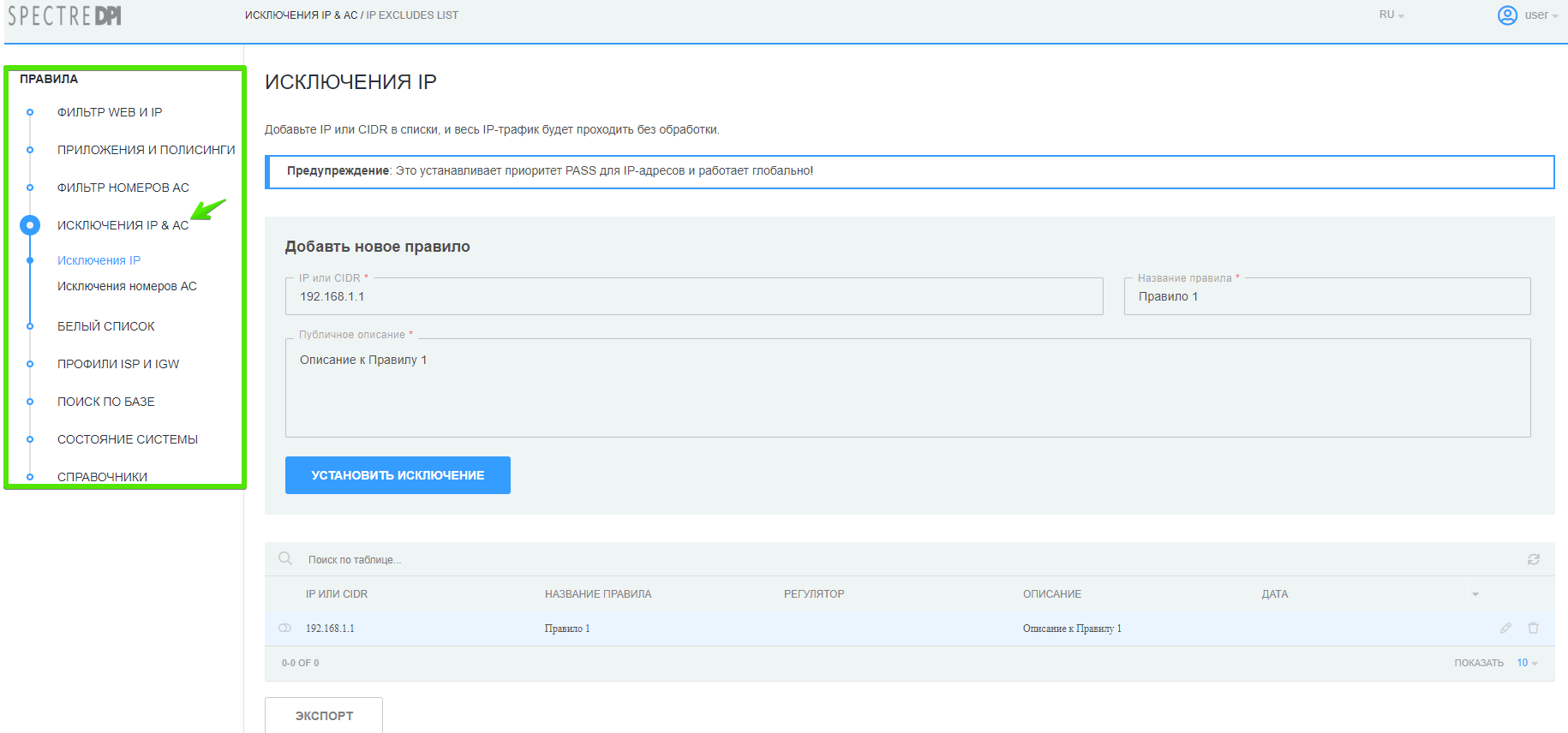Viewport: 1568px width, 733px height.
Task: Click the user account avatar icon
Action: click(x=1507, y=15)
